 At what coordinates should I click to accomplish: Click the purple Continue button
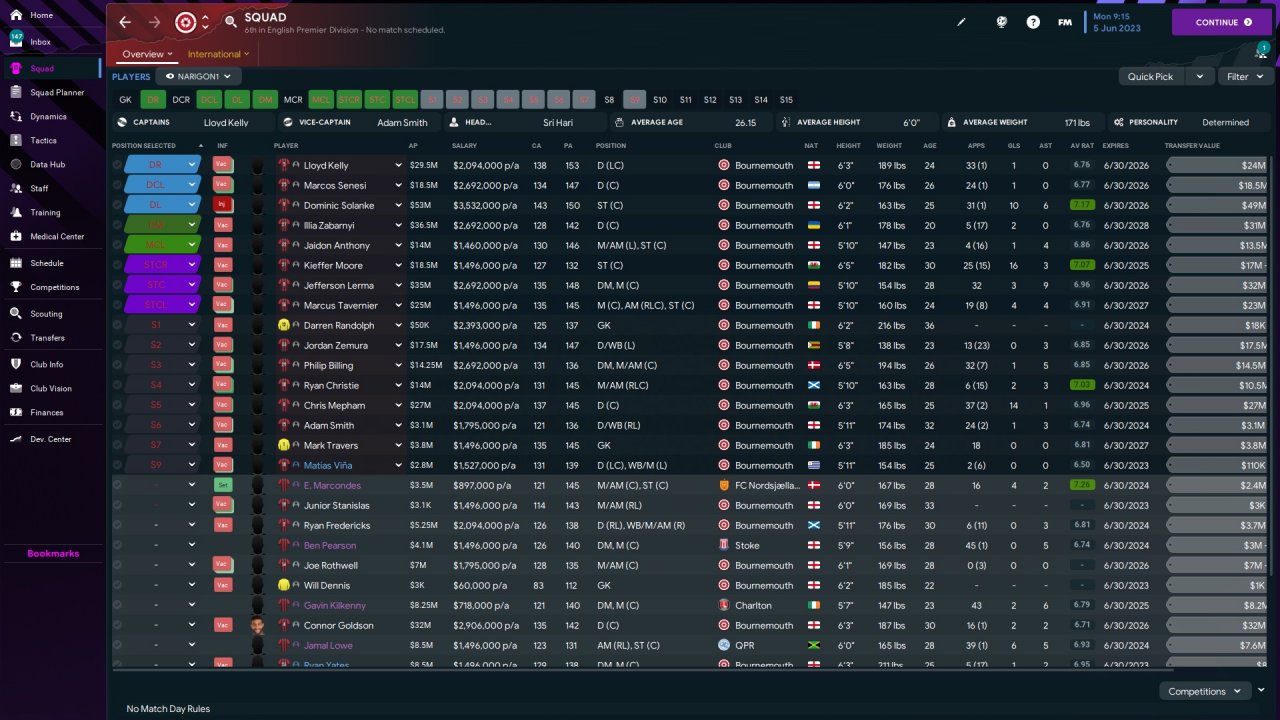pyautogui.click(x=1221, y=22)
